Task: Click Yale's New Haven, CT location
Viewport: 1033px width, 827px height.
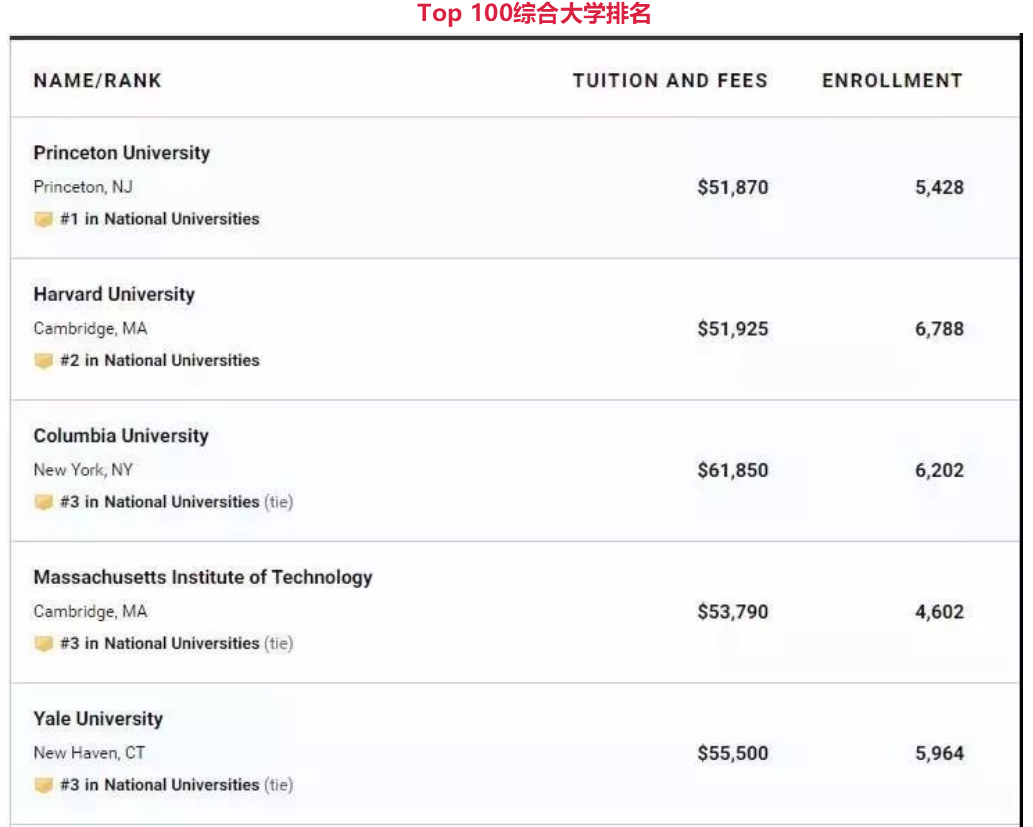Action: click(x=89, y=753)
